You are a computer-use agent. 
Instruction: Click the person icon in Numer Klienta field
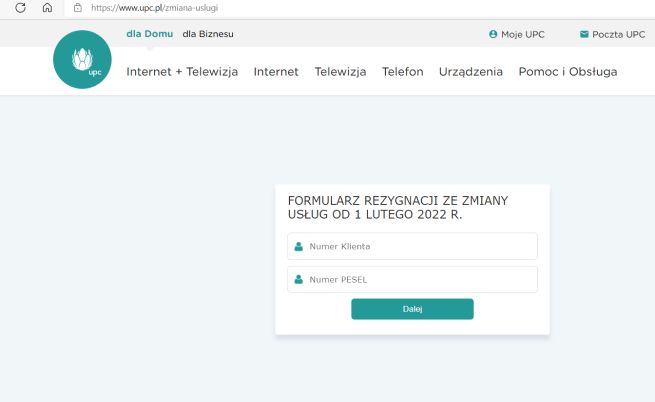pos(298,247)
